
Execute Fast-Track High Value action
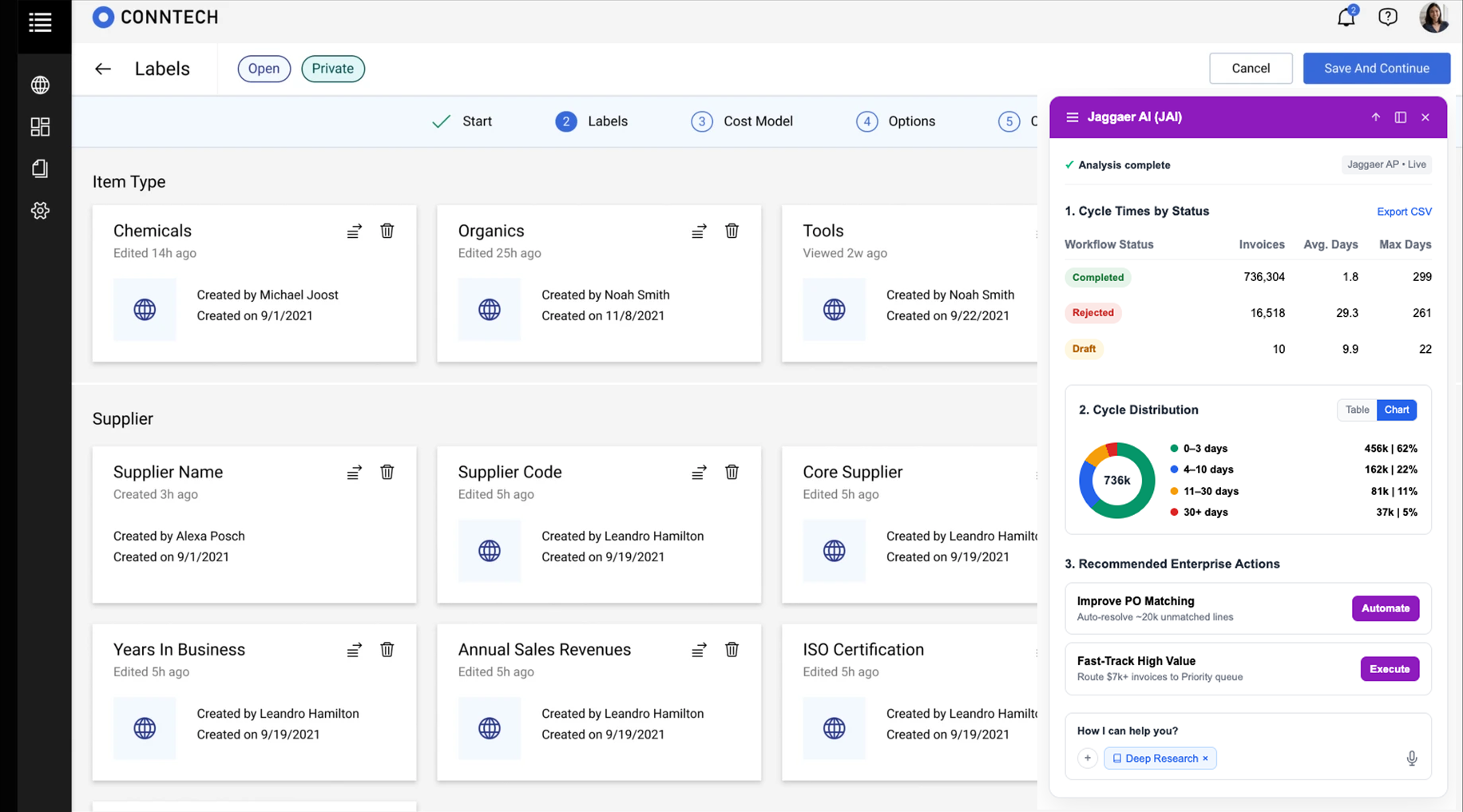point(1390,669)
